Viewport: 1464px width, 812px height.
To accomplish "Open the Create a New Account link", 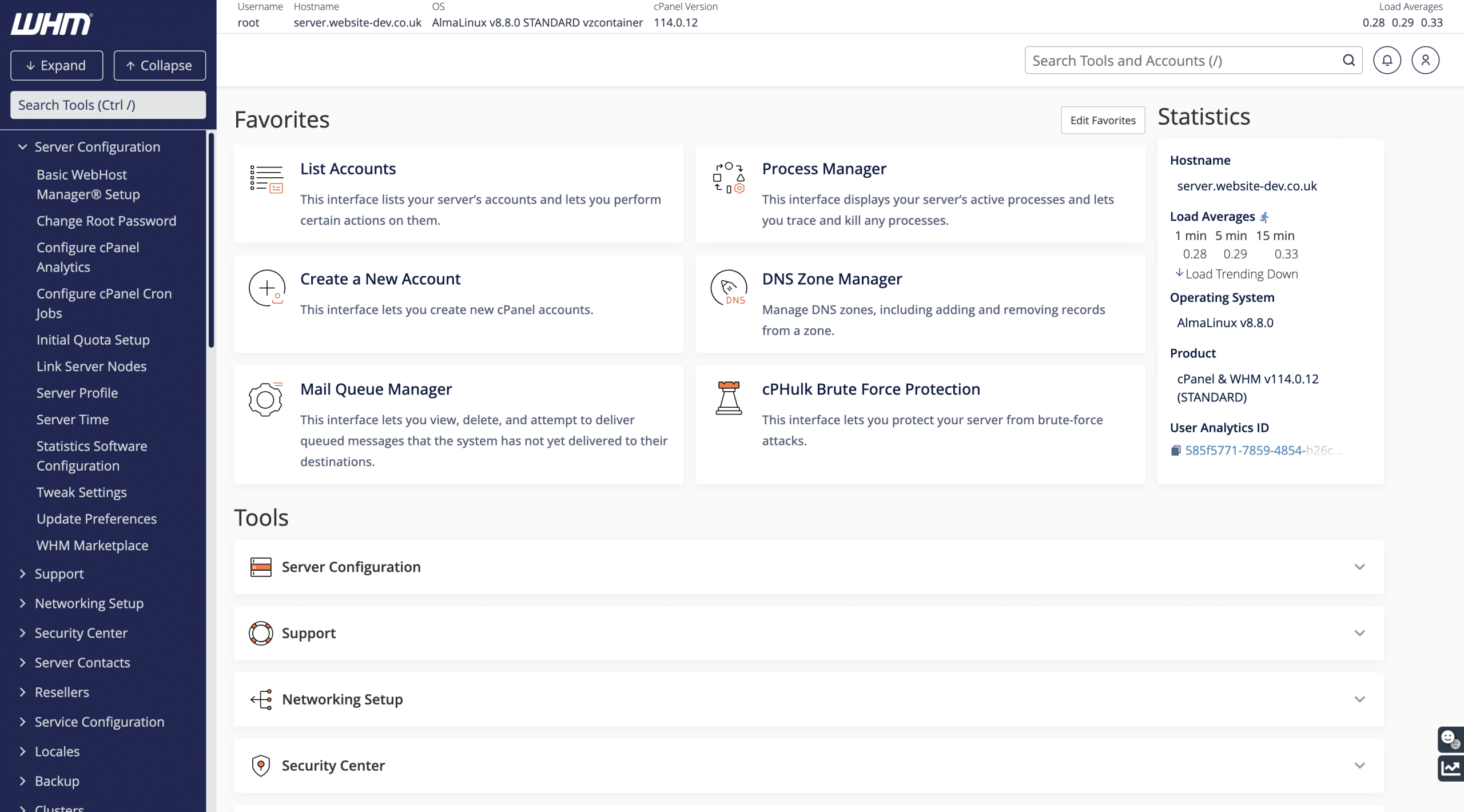I will tap(380, 278).
